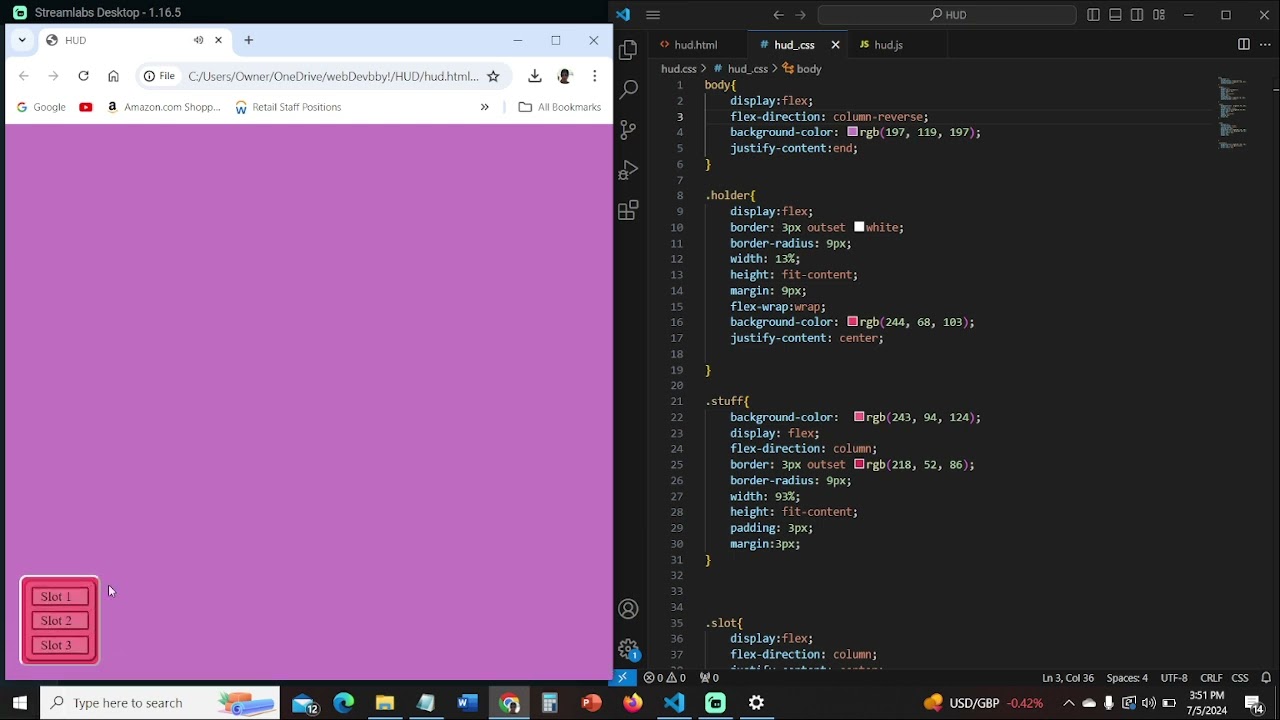This screenshot has height=720, width=1280.
Task: Click the white border color swatch on line 10
Action: pos(859,227)
